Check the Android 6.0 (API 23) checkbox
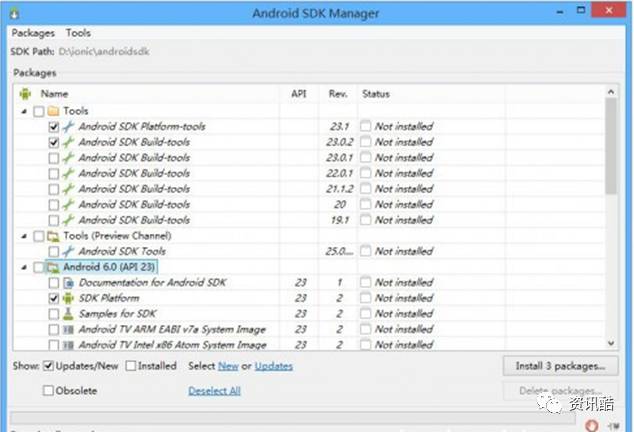The width and height of the screenshot is (634, 432). (39, 267)
